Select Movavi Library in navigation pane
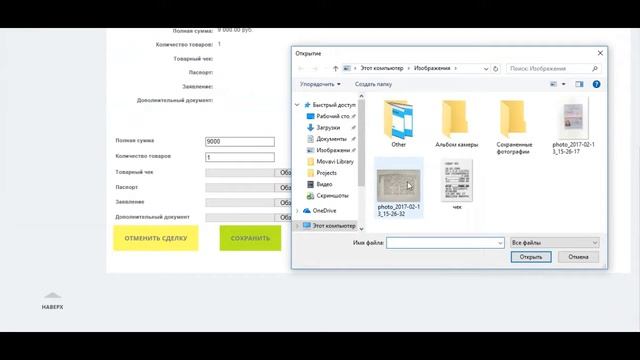Viewport: 640px width, 360px height. (331, 162)
